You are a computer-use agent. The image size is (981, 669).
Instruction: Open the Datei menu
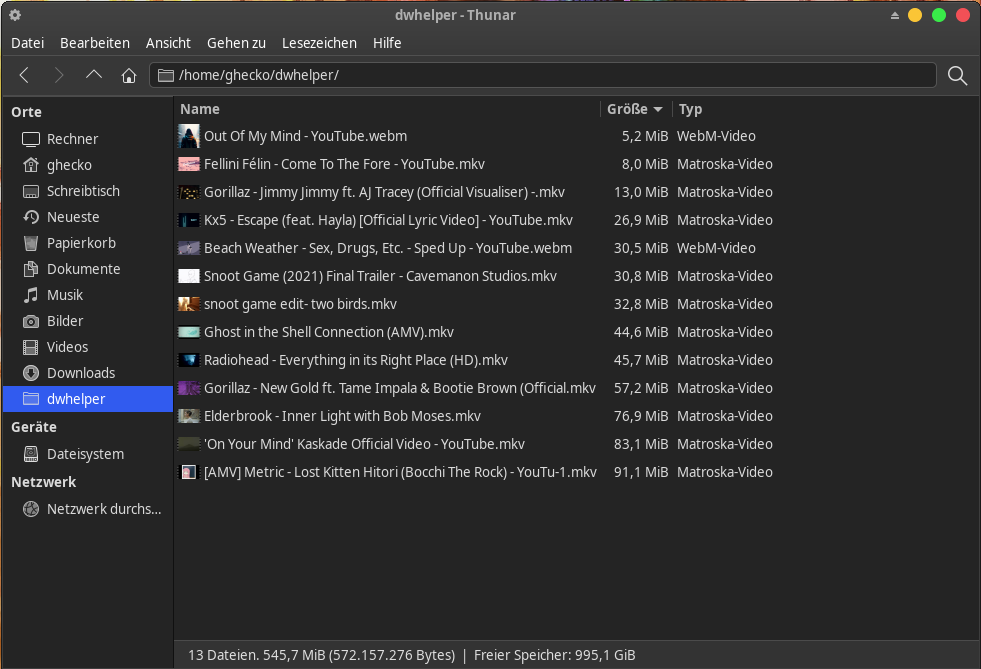tap(28, 43)
